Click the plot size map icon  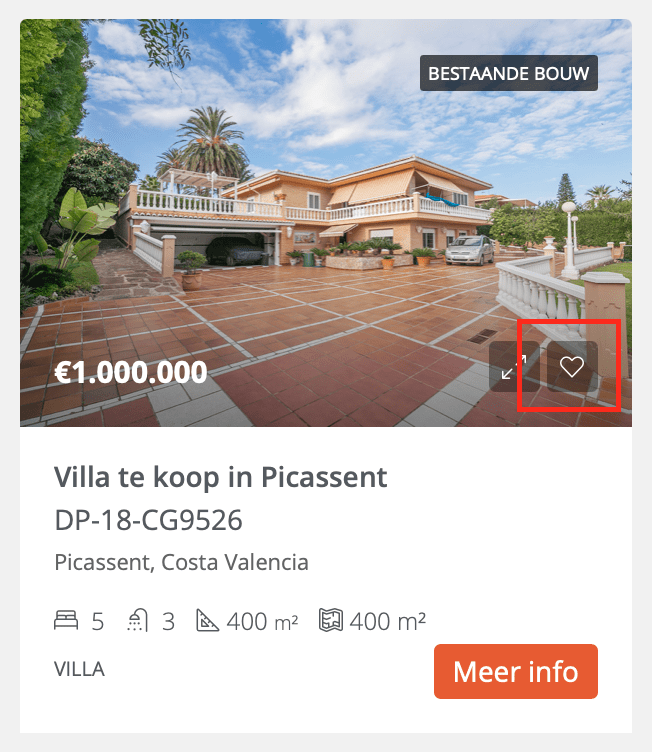(x=331, y=620)
